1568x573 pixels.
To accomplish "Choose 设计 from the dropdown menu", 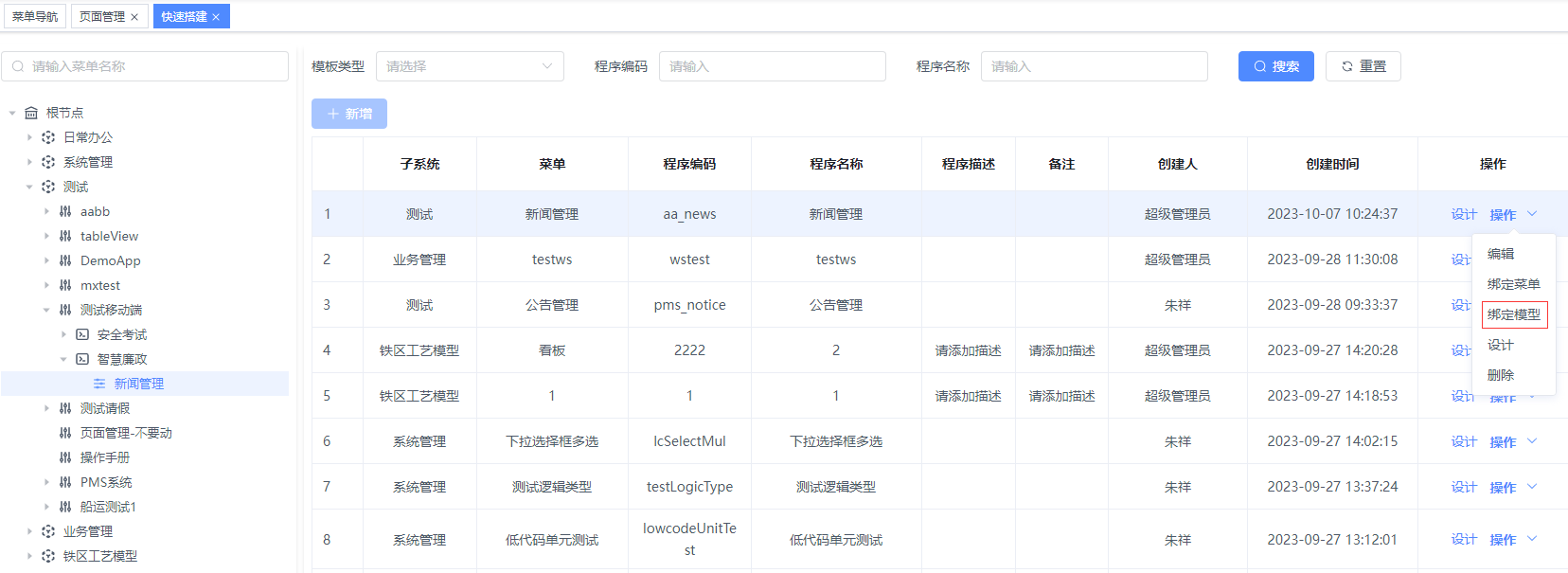I will tap(1501, 345).
